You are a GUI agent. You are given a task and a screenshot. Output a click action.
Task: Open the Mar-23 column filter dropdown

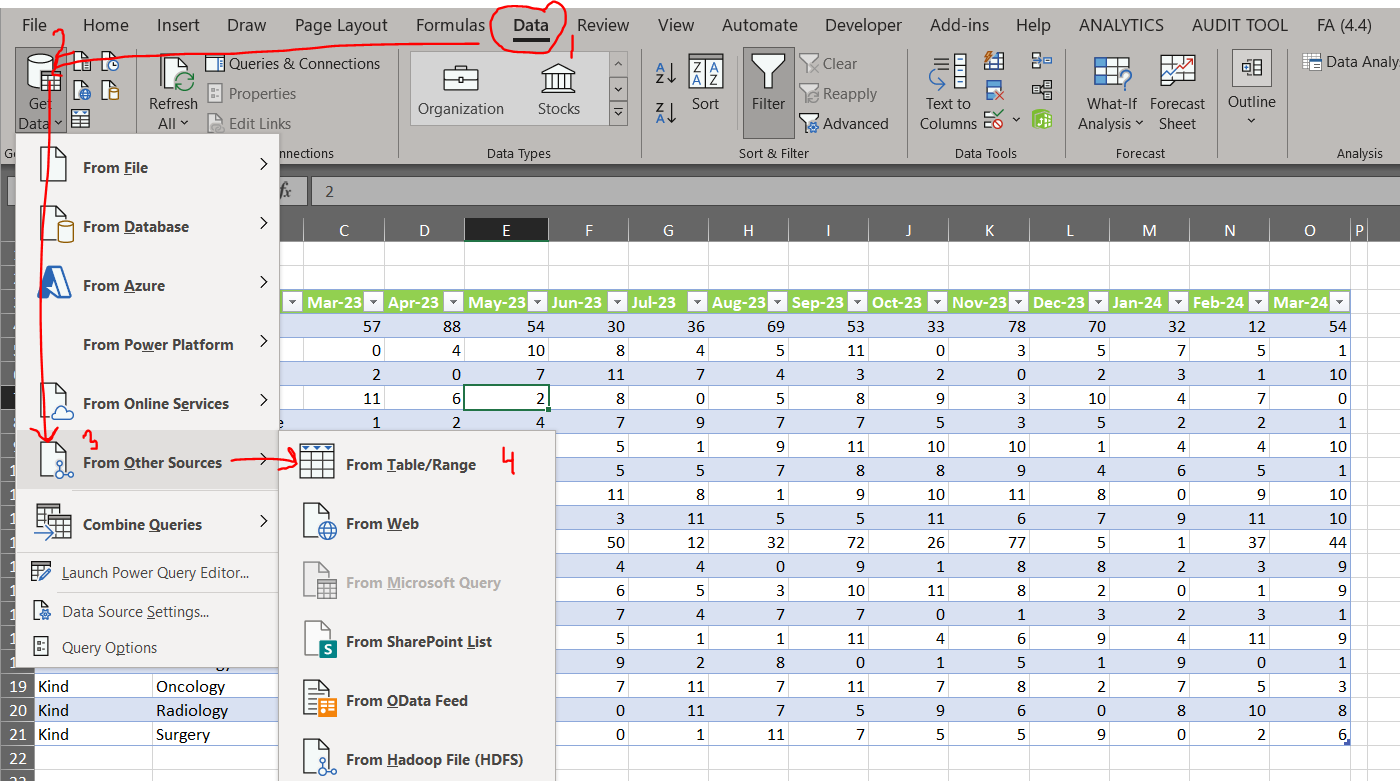[374, 302]
